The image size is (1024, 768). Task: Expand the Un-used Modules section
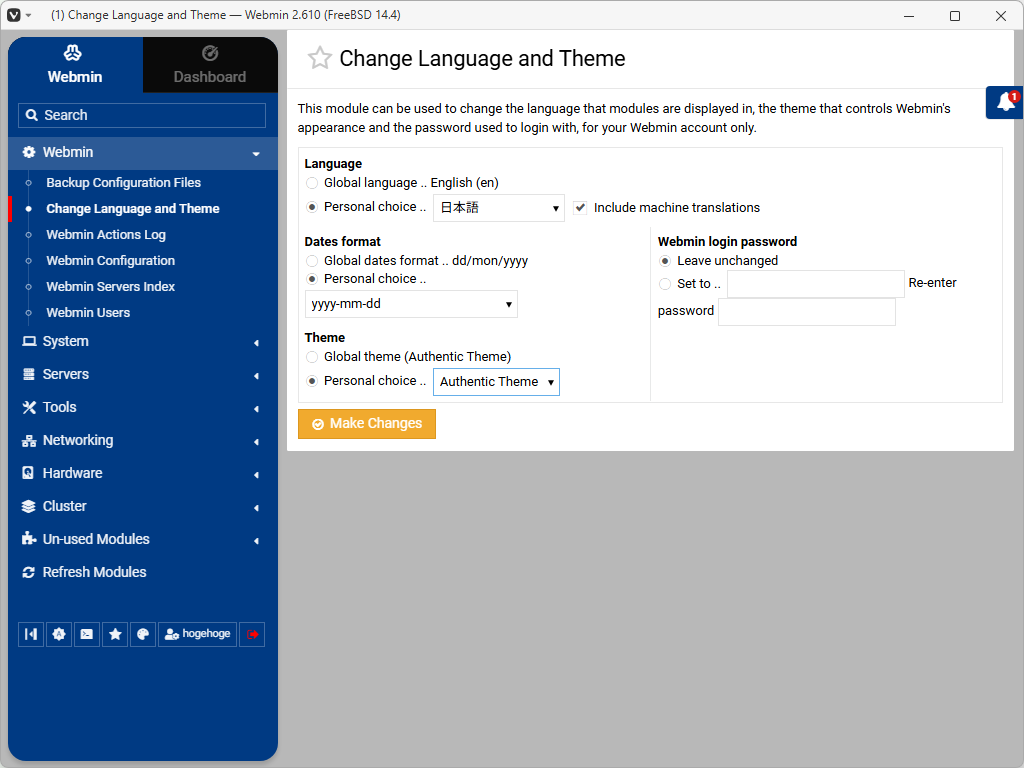(x=256, y=540)
